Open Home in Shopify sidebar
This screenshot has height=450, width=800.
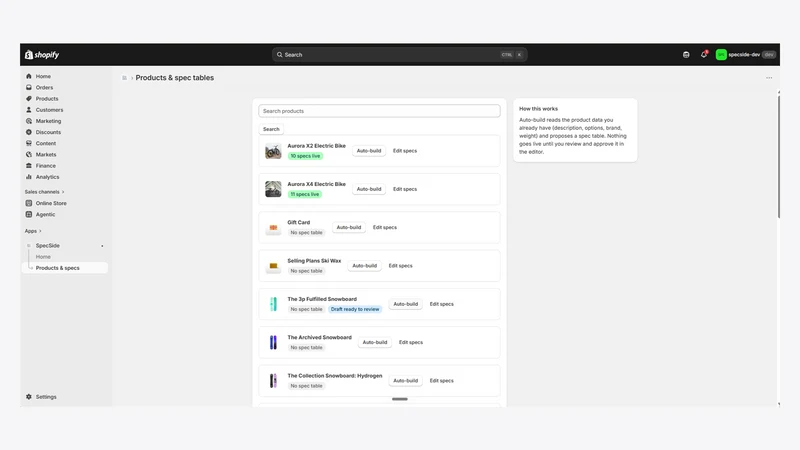coord(43,76)
